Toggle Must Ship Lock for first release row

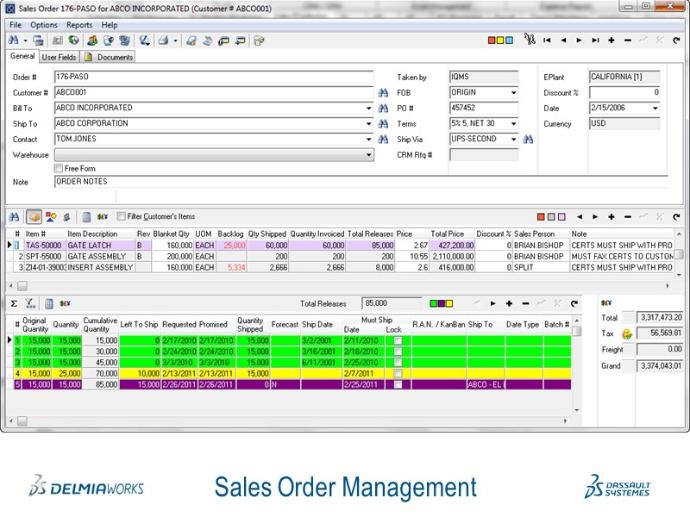point(397,341)
